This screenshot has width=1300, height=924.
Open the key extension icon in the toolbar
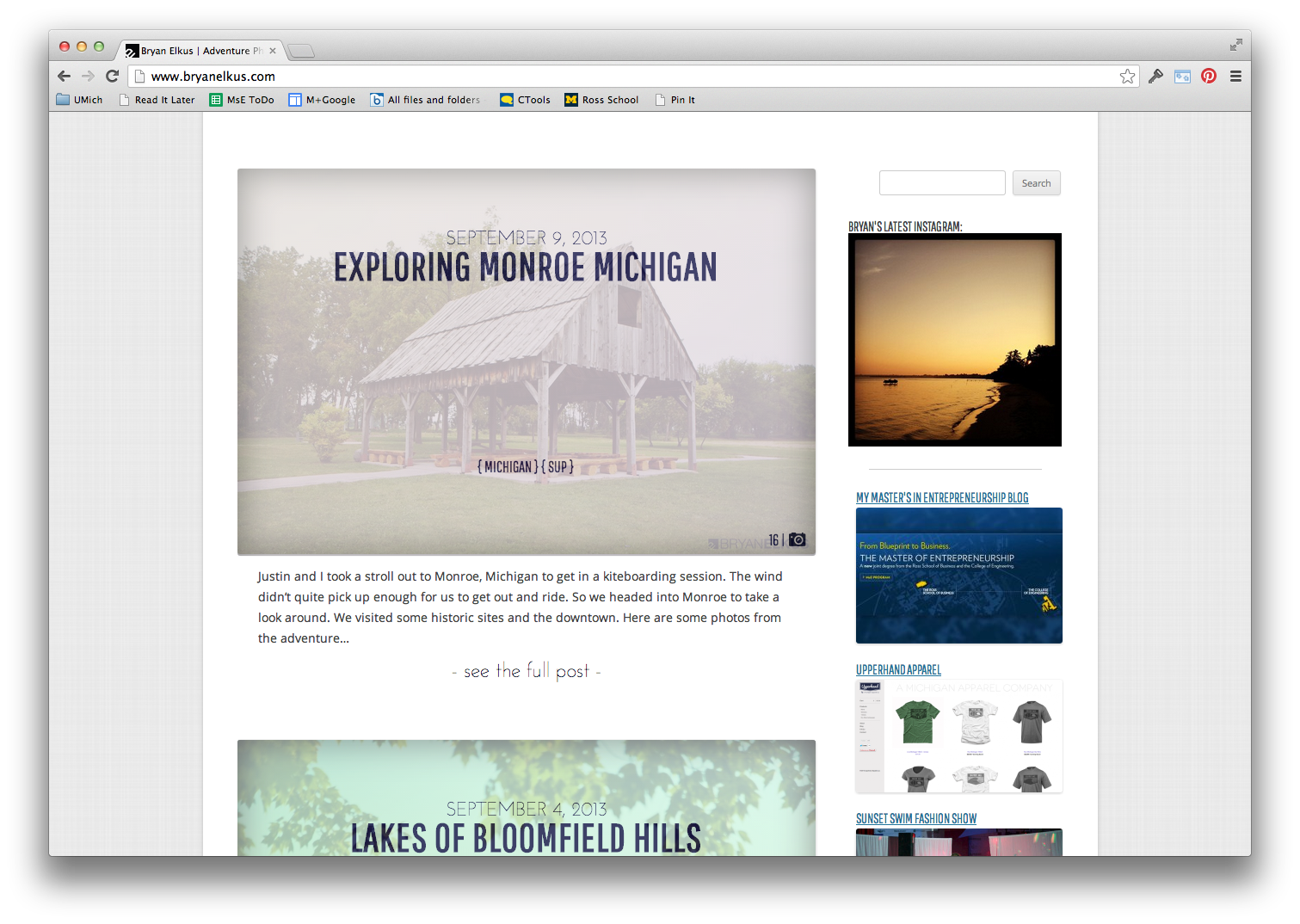1155,76
